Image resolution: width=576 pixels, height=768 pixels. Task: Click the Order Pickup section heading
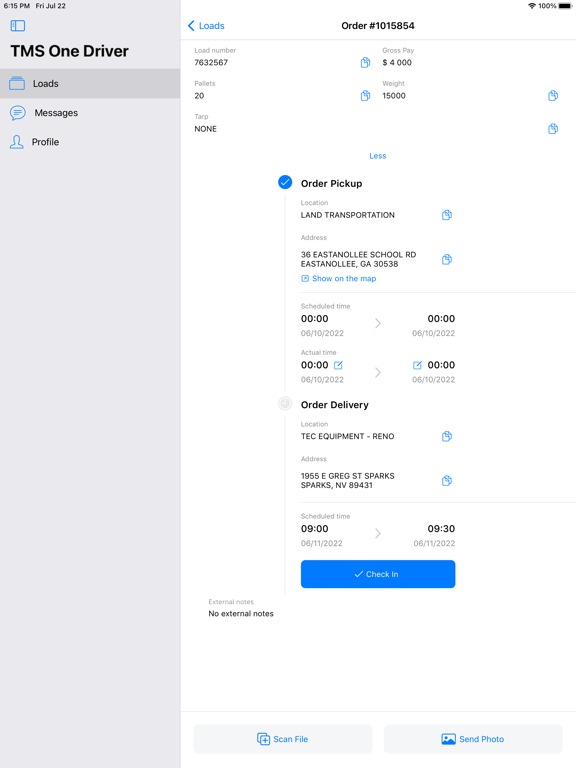[332, 183]
